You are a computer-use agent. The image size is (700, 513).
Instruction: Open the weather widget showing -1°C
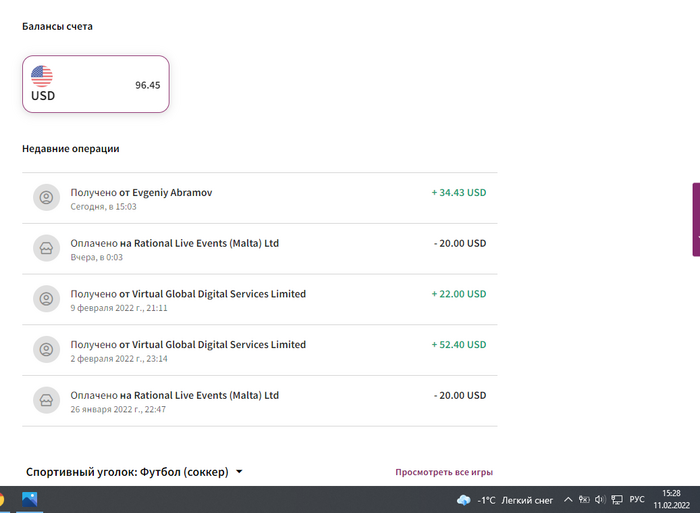(x=504, y=500)
